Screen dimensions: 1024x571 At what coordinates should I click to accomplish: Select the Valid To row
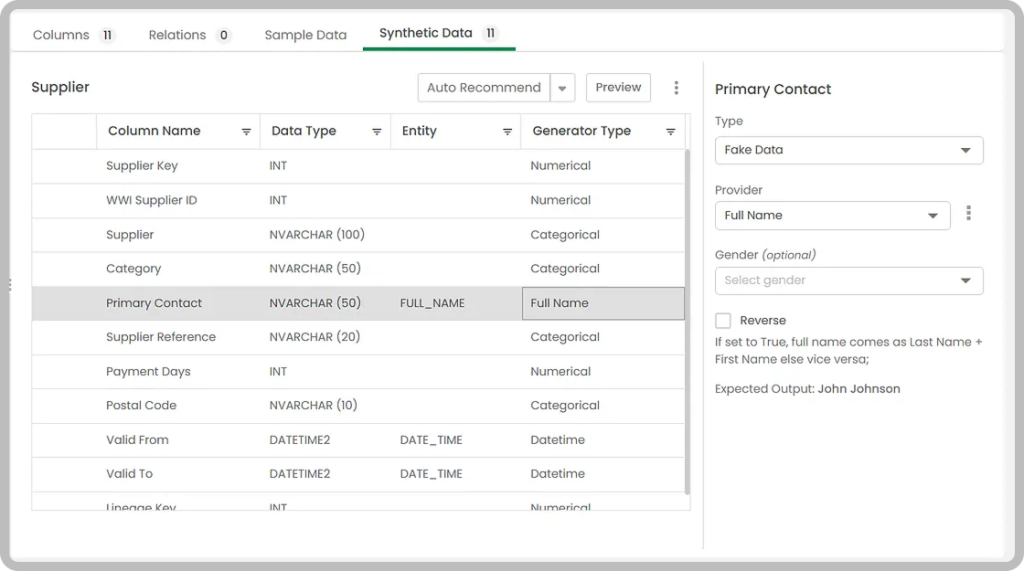(x=358, y=474)
